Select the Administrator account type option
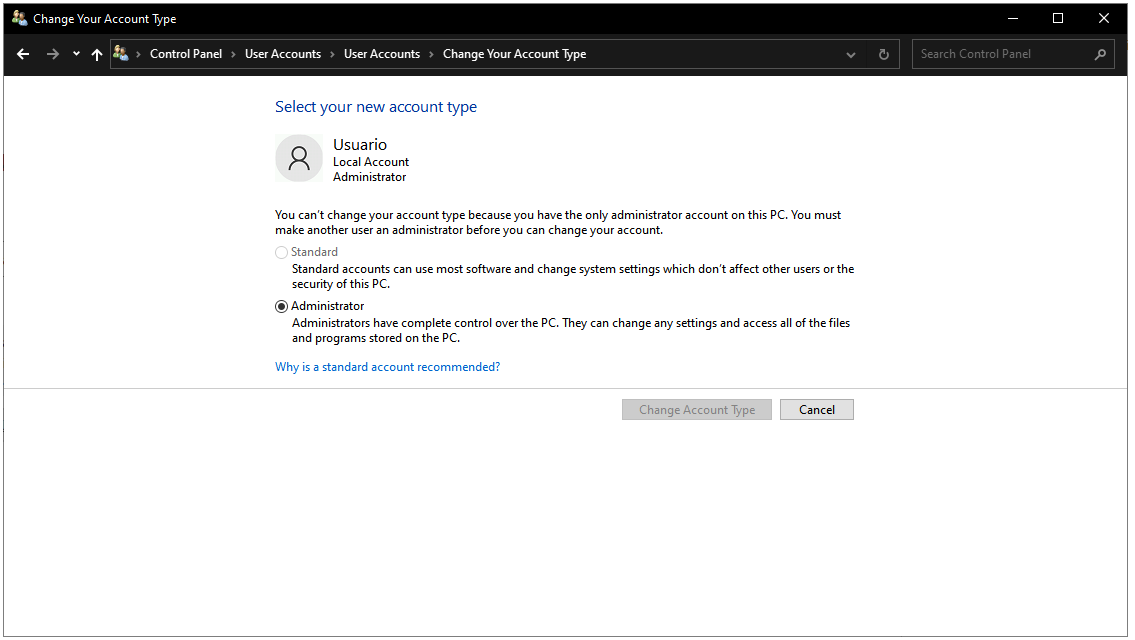 pos(281,306)
